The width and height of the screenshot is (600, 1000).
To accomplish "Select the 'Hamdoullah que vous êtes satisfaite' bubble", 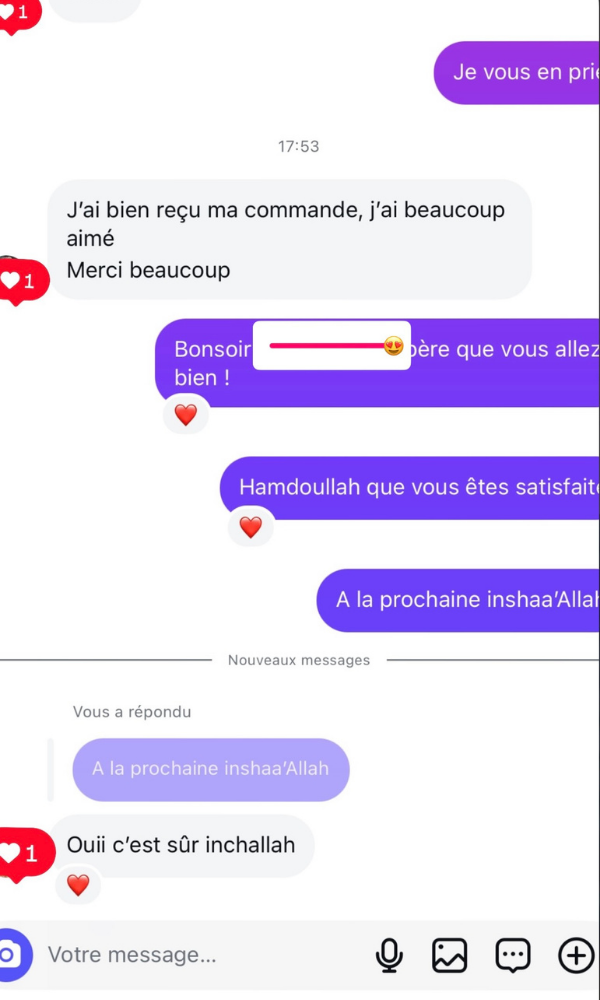I will click(x=410, y=488).
